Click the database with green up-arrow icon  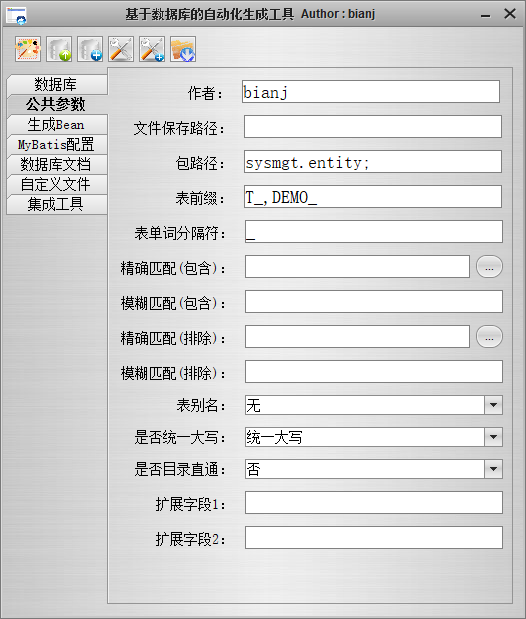[x=59, y=49]
